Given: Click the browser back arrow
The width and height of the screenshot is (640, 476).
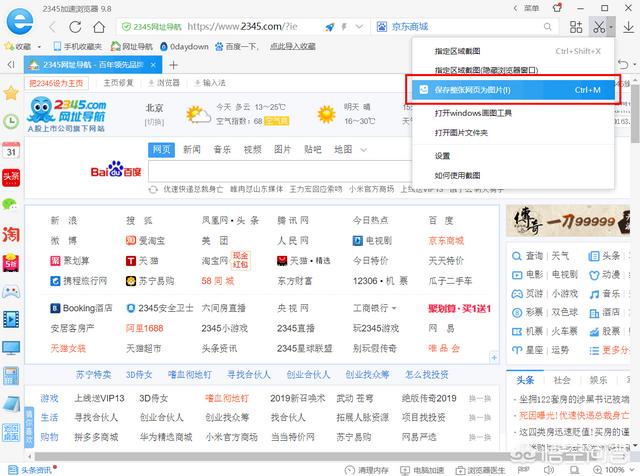Looking at the screenshot, I should (x=52, y=27).
